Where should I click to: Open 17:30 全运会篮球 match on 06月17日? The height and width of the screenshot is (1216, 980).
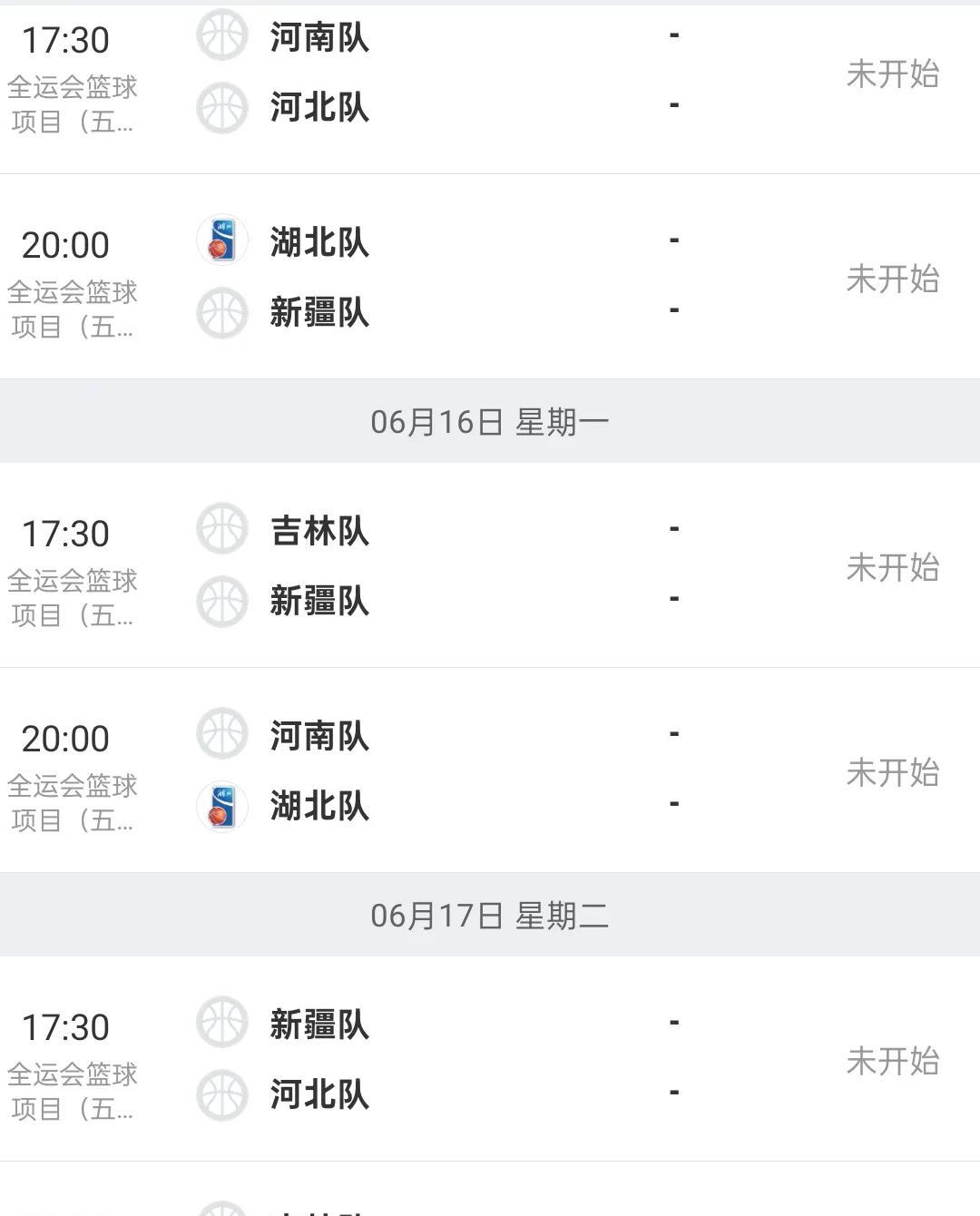(x=490, y=1059)
